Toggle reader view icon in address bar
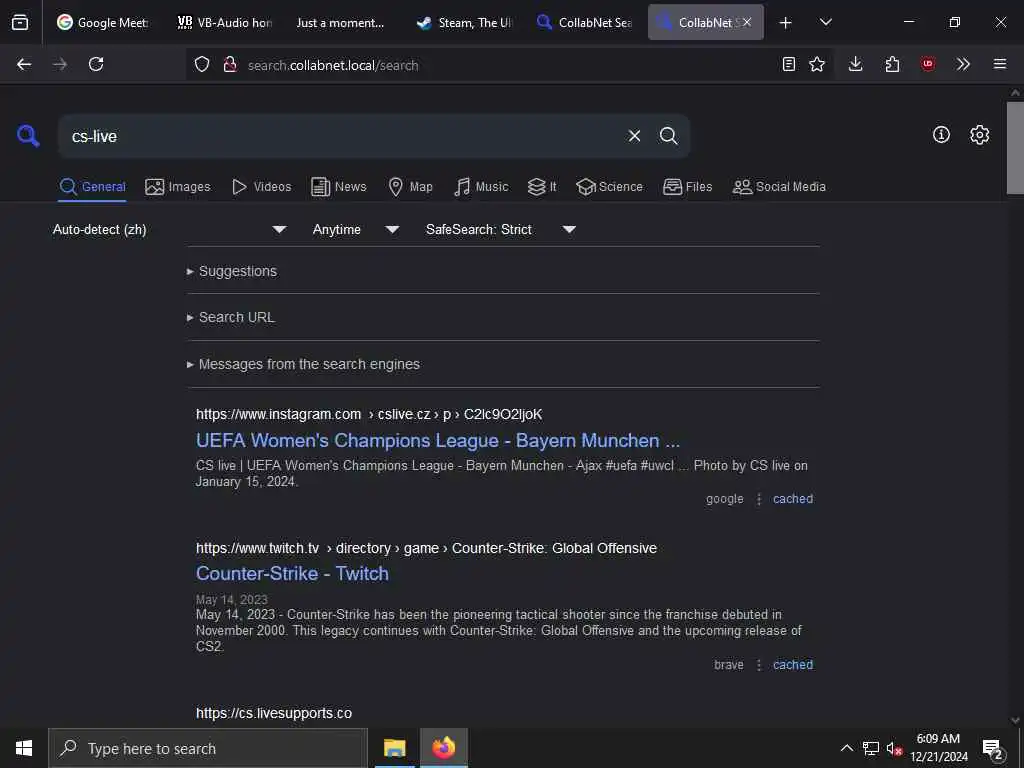The height and width of the screenshot is (768, 1024). 789,64
